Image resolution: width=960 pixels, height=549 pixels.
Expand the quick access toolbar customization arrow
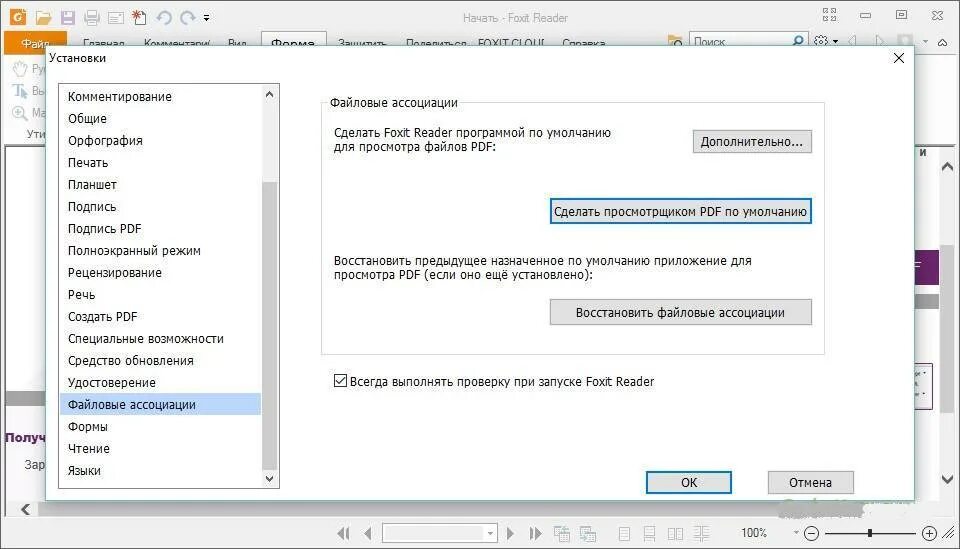click(206, 18)
